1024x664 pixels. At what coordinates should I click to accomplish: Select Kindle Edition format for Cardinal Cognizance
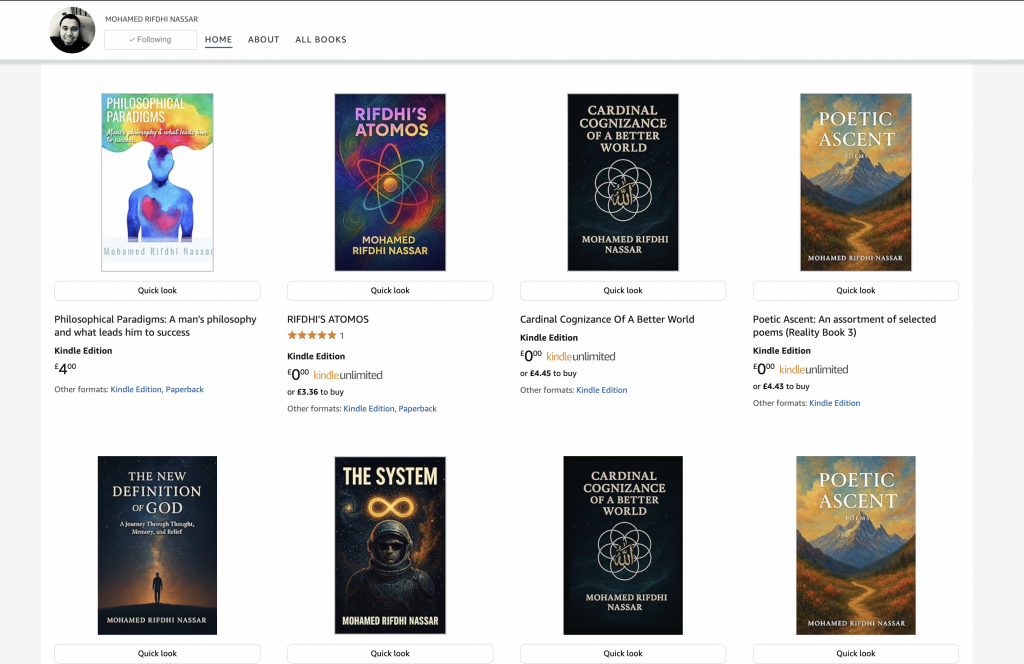602,390
